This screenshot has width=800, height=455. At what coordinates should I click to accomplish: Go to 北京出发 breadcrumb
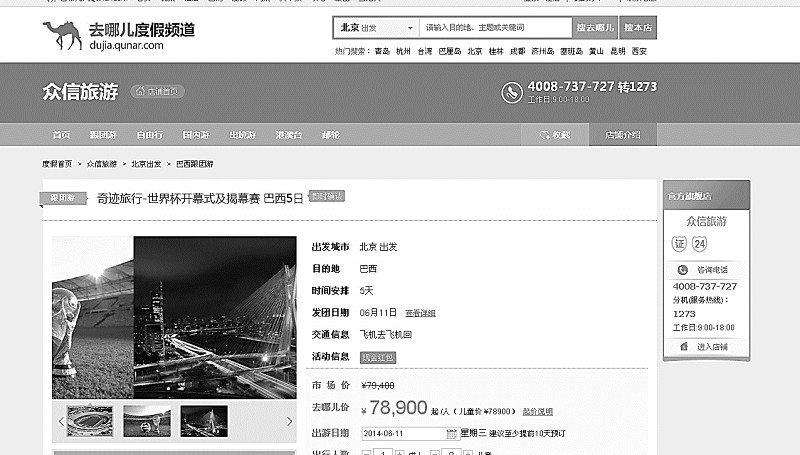pos(146,164)
